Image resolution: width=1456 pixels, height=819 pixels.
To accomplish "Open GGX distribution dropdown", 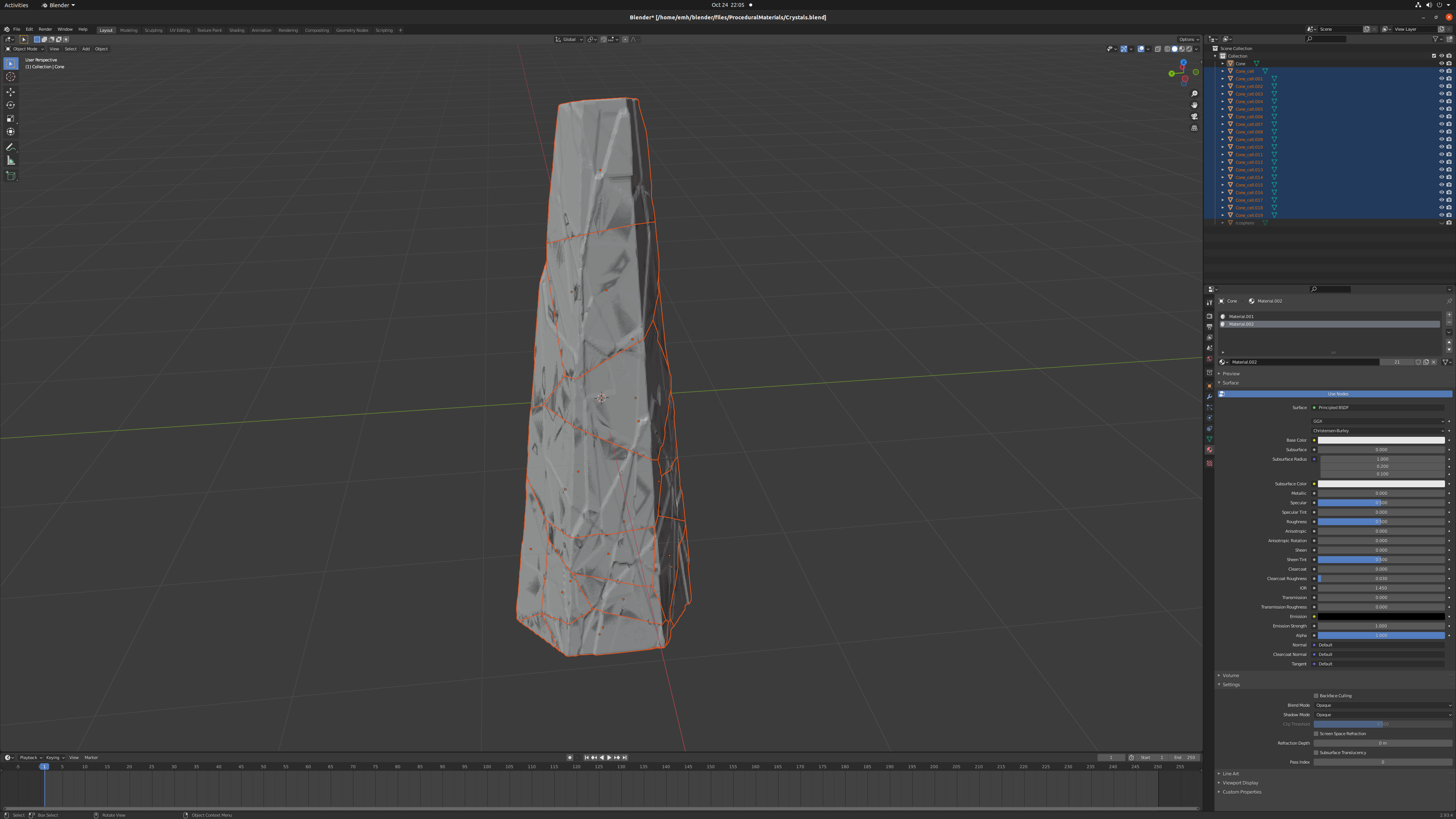I will pyautogui.click(x=1378, y=421).
